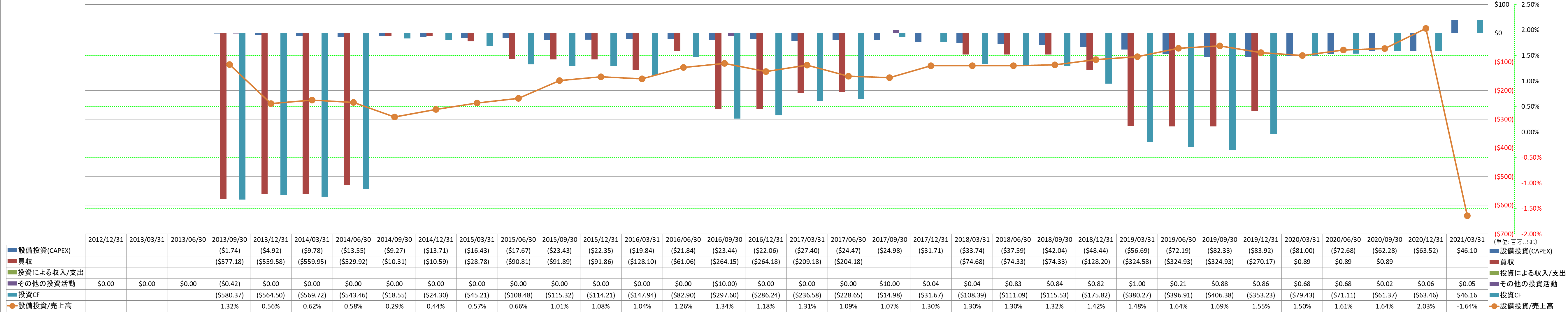Select the 2012/12/31 column header

click(x=106, y=240)
